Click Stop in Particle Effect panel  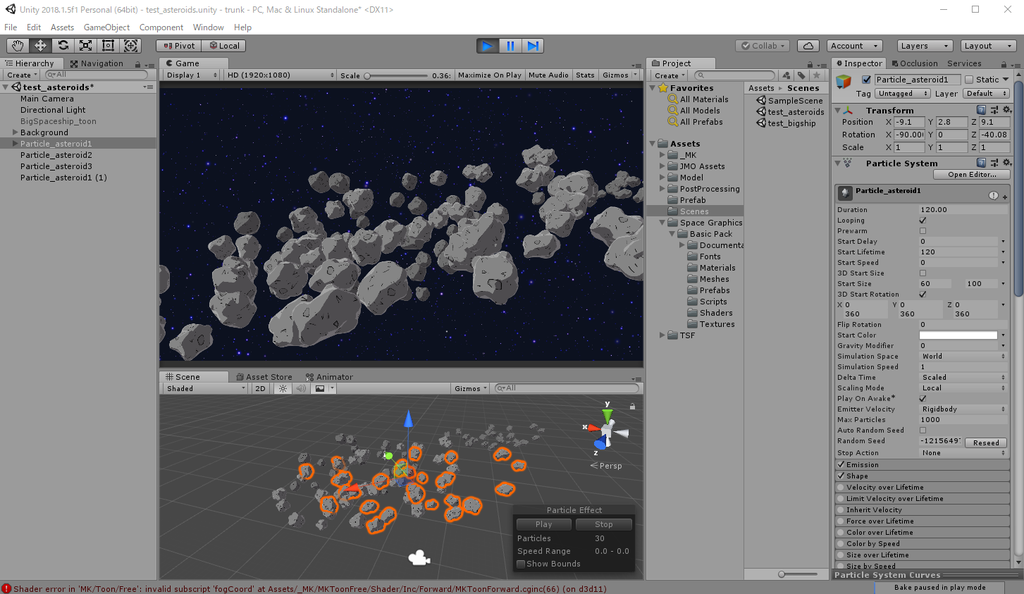[x=603, y=524]
